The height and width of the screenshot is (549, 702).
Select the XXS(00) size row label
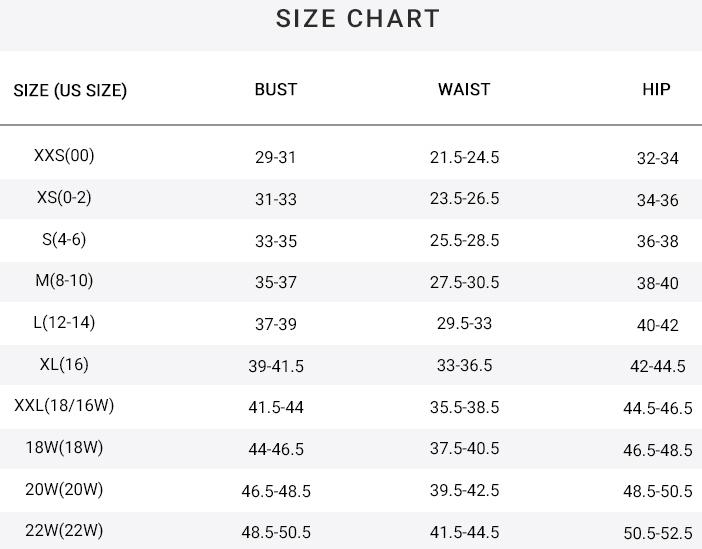point(64,155)
